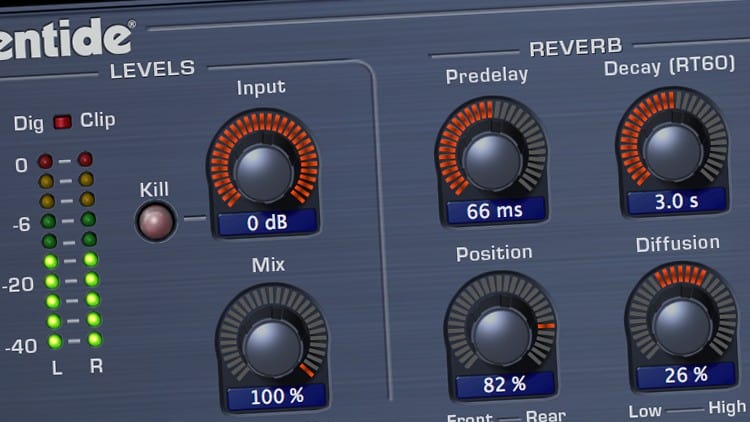Click the Position knob
This screenshot has height=422, width=750.
pyautogui.click(x=501, y=336)
